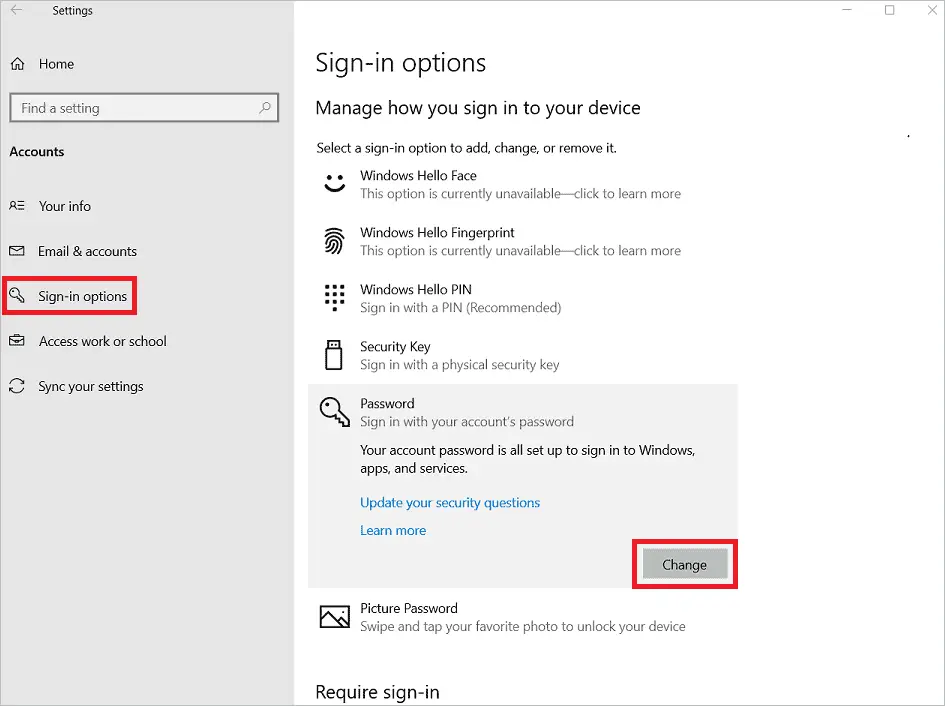Screen dimensions: 945x706
Task: Click the Email & accounts envelope icon
Action: click(x=17, y=251)
